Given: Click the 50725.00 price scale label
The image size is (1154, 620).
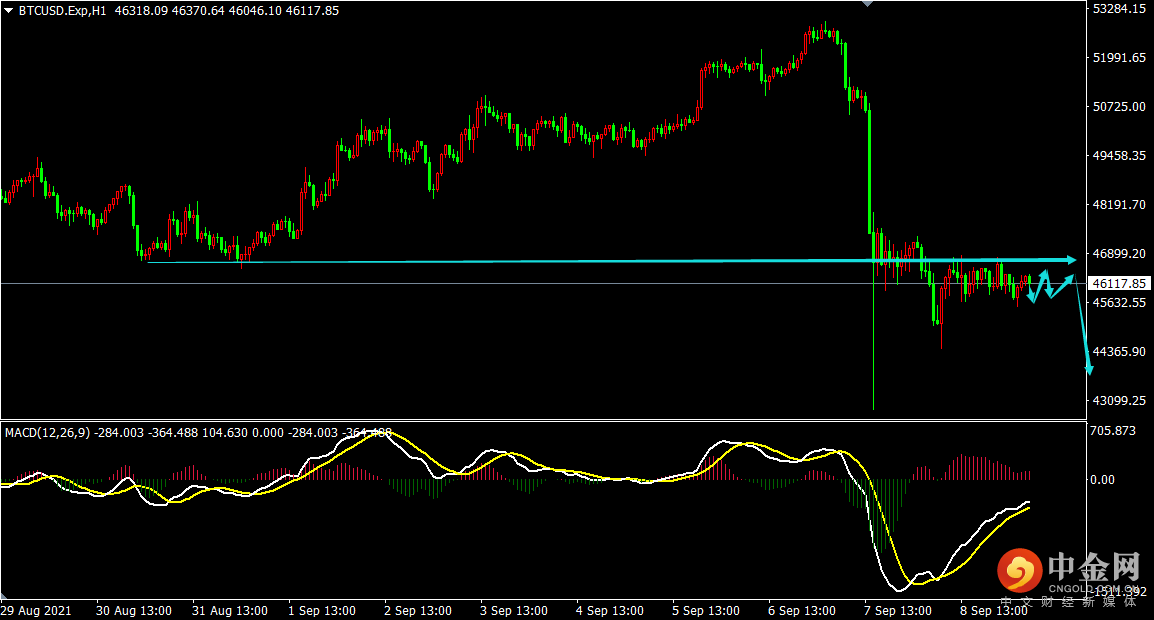Looking at the screenshot, I should click(1119, 107).
